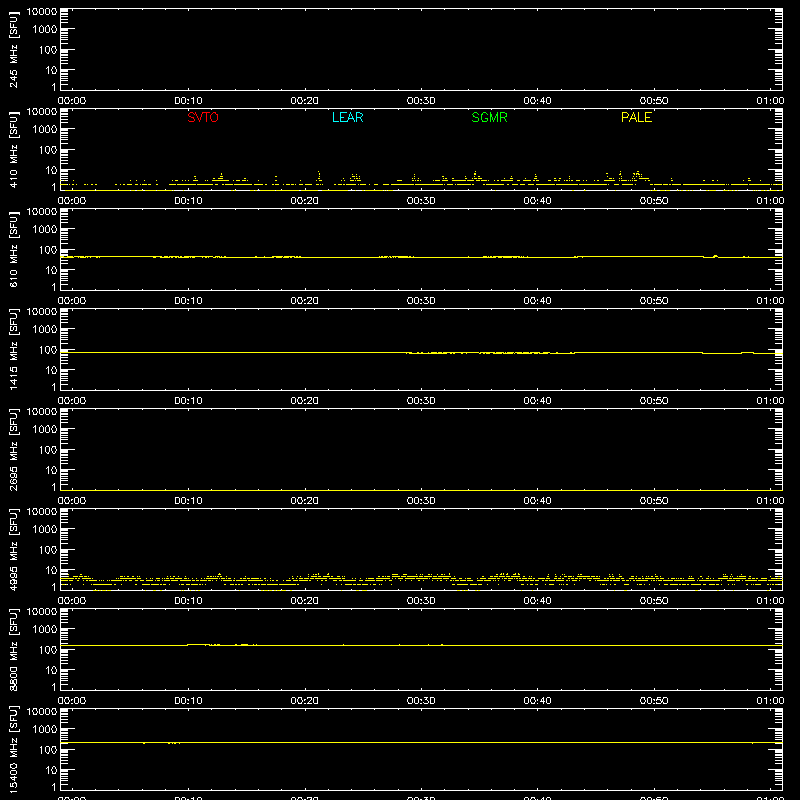This screenshot has height=800, width=800.
Task: Click 00:50 tick below the 1415 MHz panel
Action: [654, 401]
